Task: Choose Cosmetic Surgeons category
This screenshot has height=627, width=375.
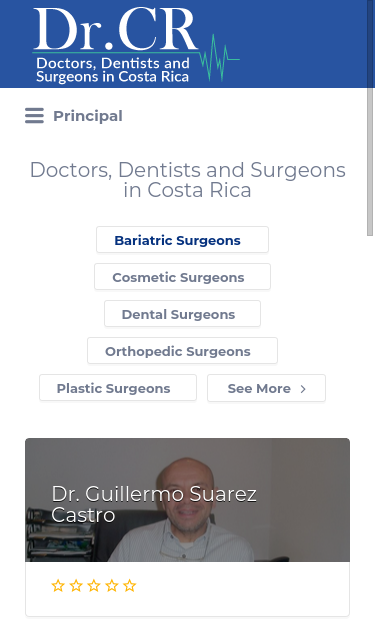Action: (182, 277)
